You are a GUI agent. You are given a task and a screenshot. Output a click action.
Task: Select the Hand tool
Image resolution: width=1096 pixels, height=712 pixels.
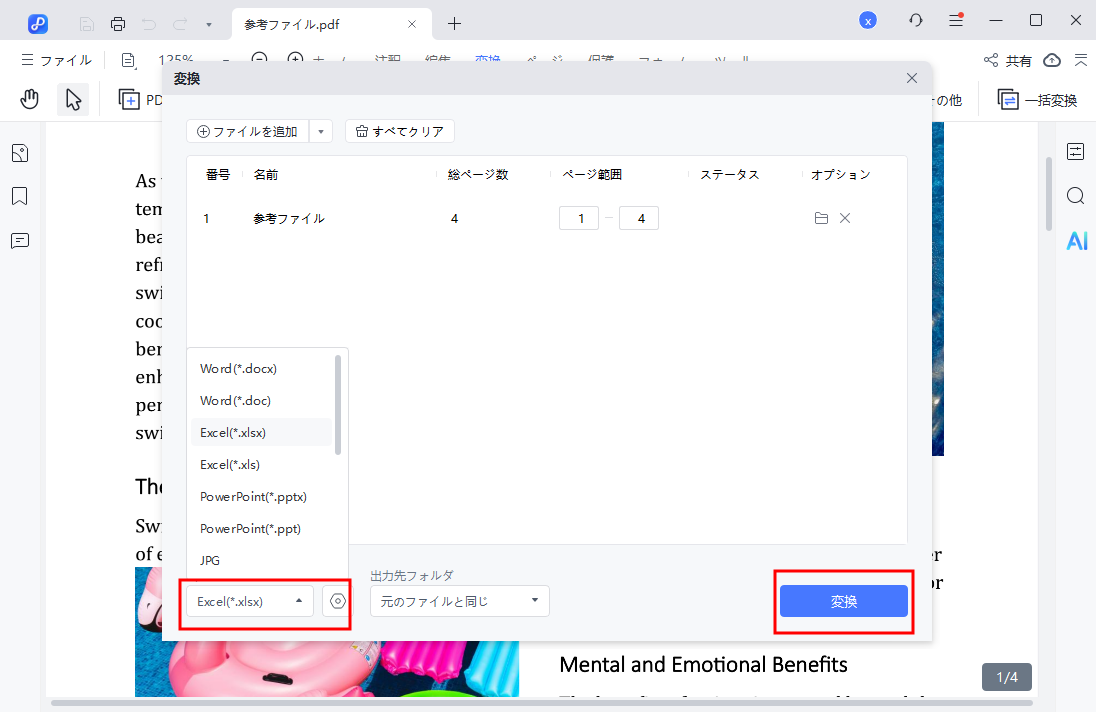pos(29,98)
